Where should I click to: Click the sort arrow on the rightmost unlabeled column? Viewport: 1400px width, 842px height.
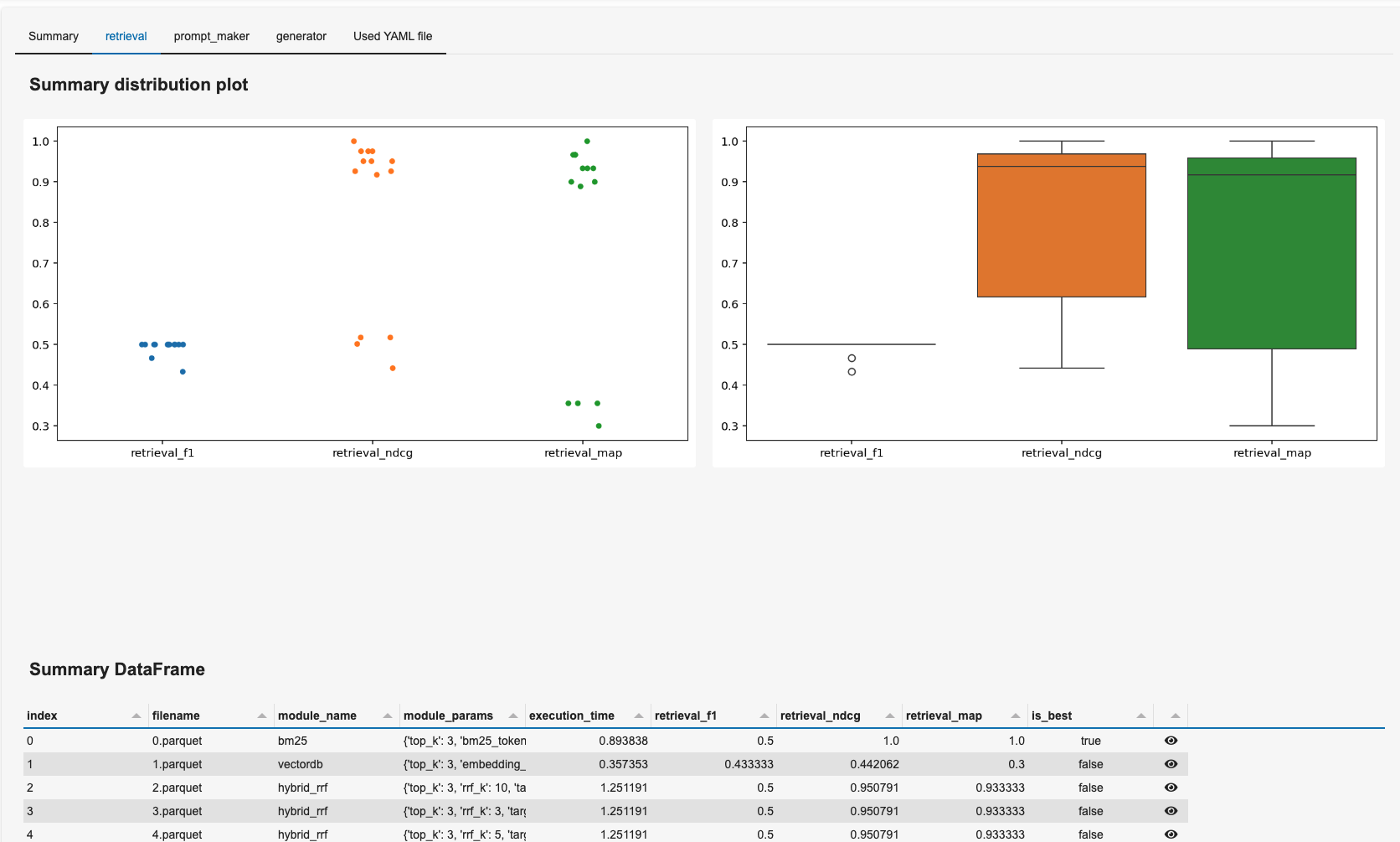(1176, 715)
